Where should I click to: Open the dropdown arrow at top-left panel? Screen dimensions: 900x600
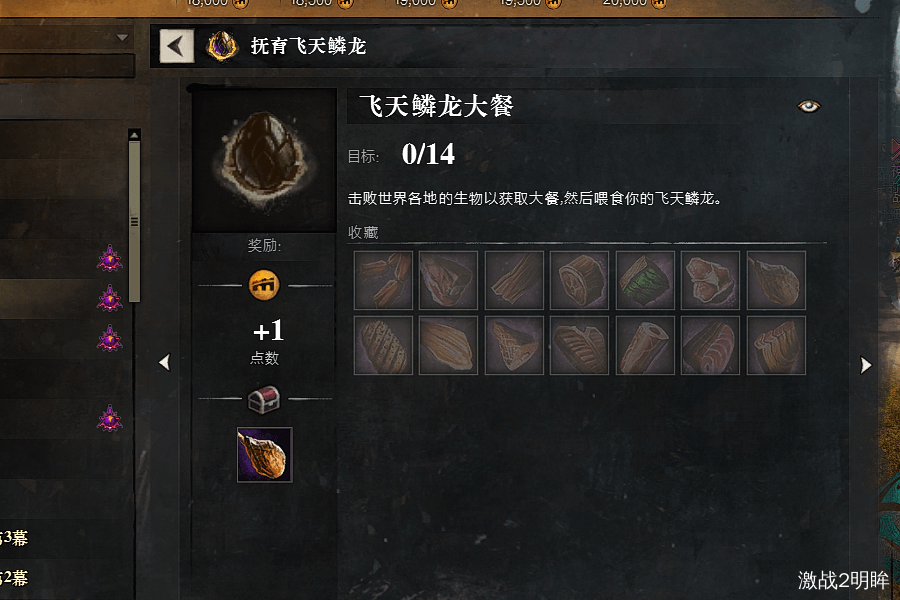coord(122,38)
